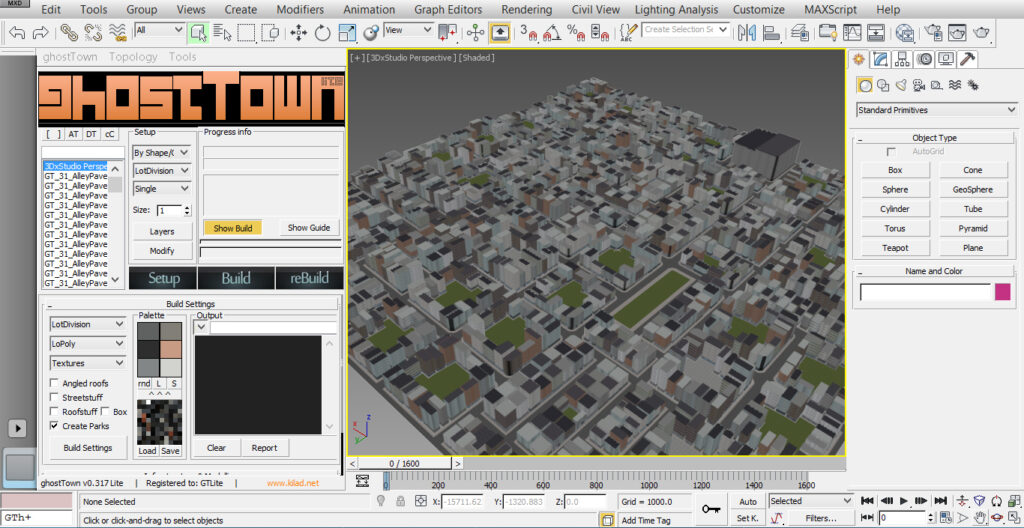Open the Rendering menu
This screenshot has height=528, width=1024.
point(526,10)
